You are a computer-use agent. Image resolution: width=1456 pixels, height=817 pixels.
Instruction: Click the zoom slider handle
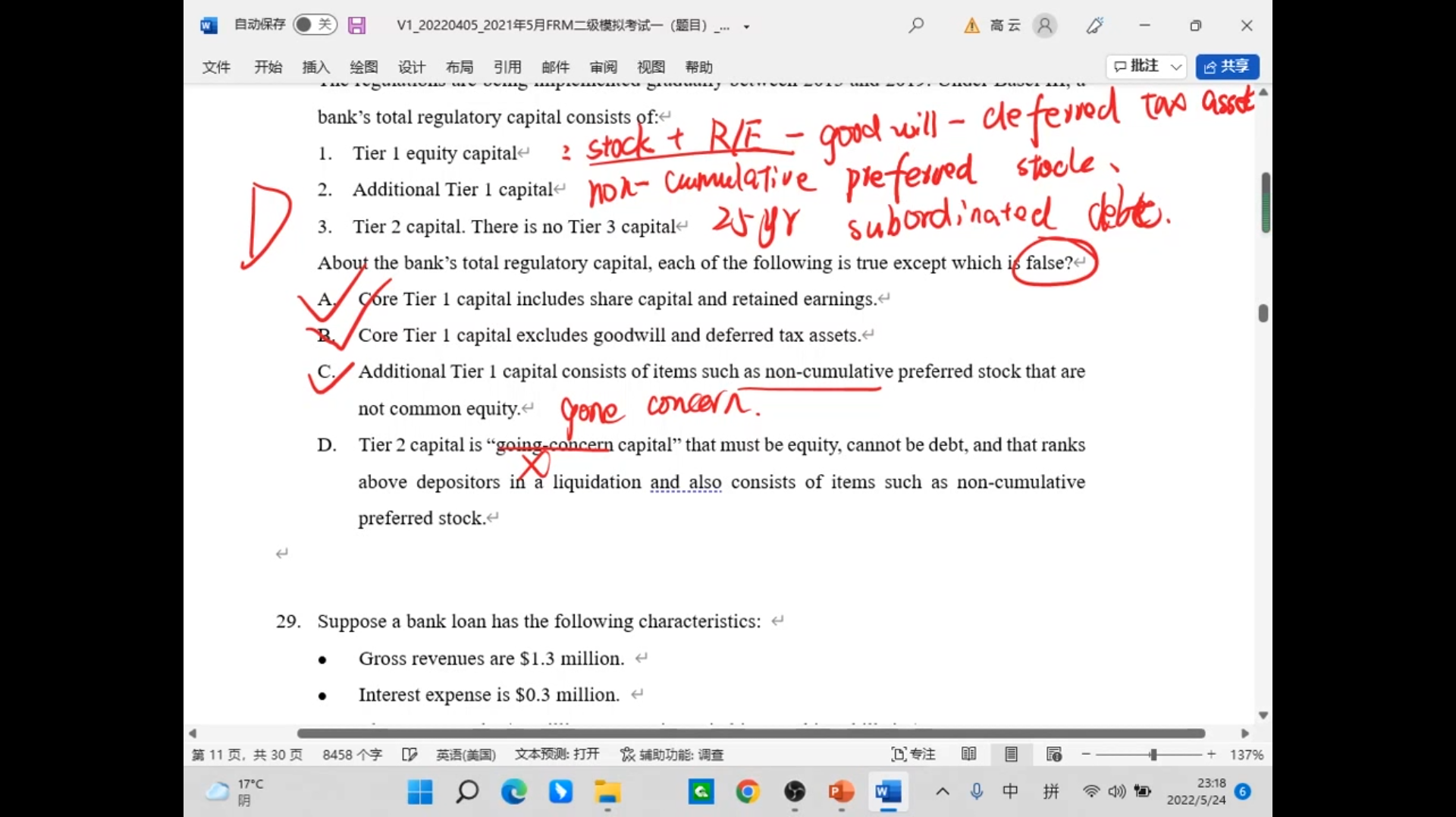1153,754
